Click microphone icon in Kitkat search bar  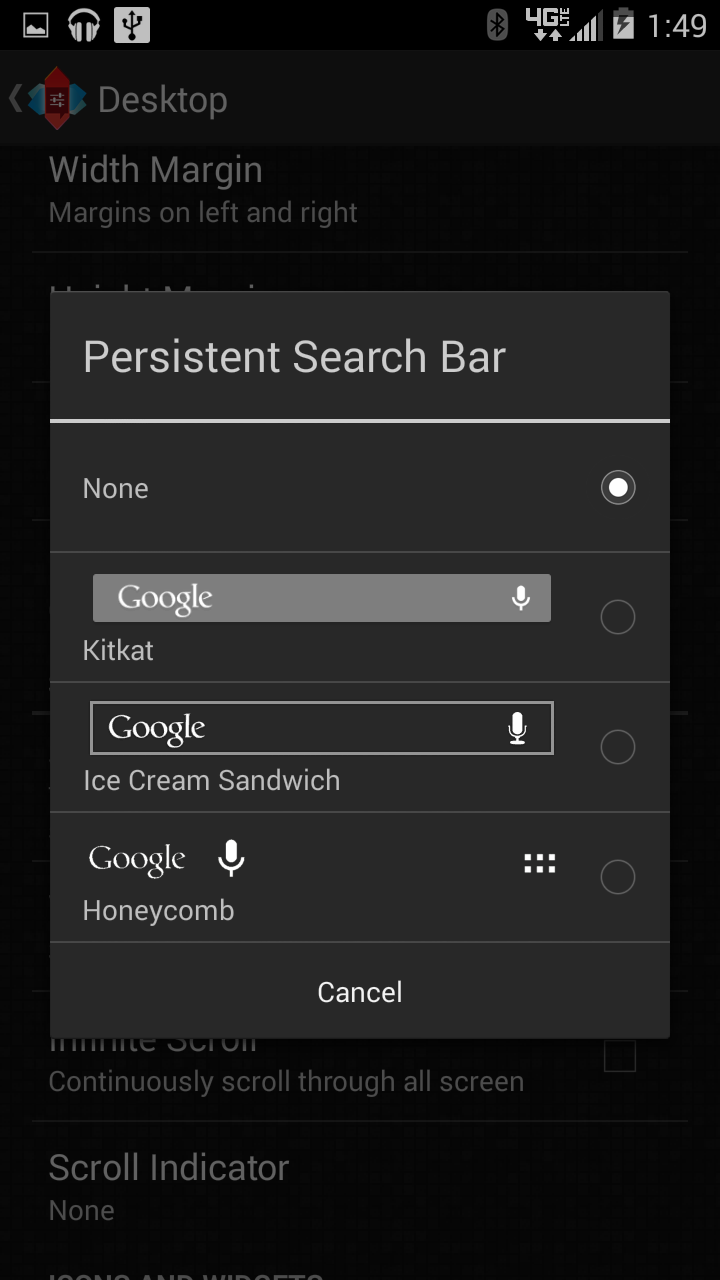point(520,598)
